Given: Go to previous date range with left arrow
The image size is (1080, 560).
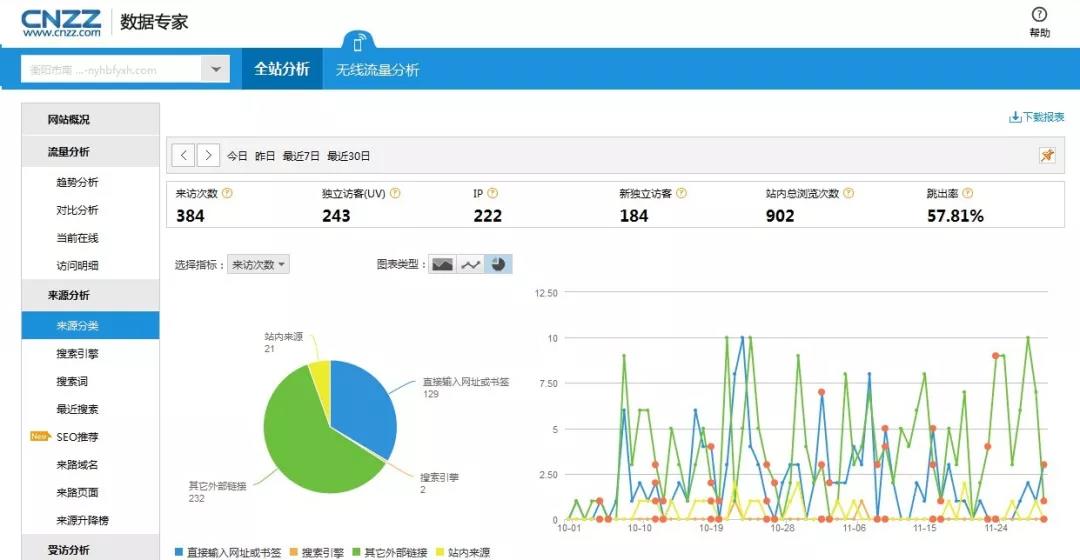Looking at the screenshot, I should tap(183, 155).
